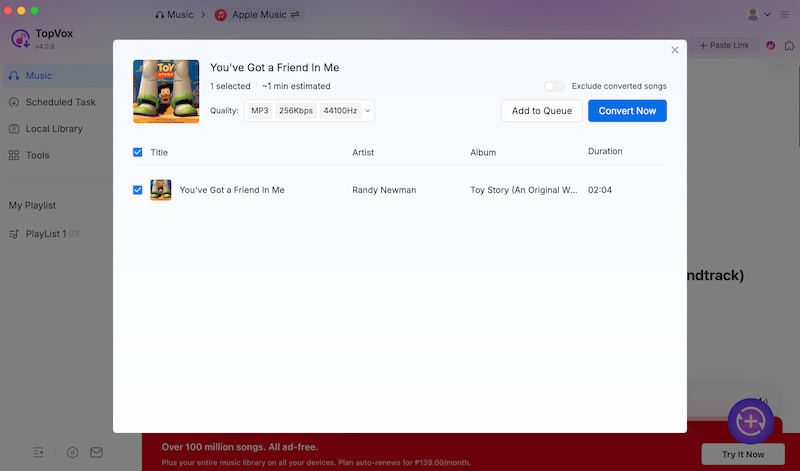The height and width of the screenshot is (471, 800).
Task: Go to Local Library
Action: (56, 129)
